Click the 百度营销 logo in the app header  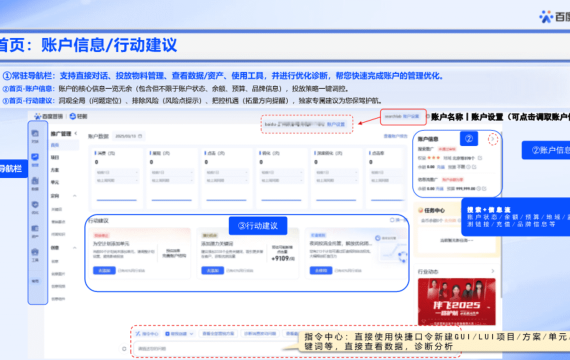48,116
